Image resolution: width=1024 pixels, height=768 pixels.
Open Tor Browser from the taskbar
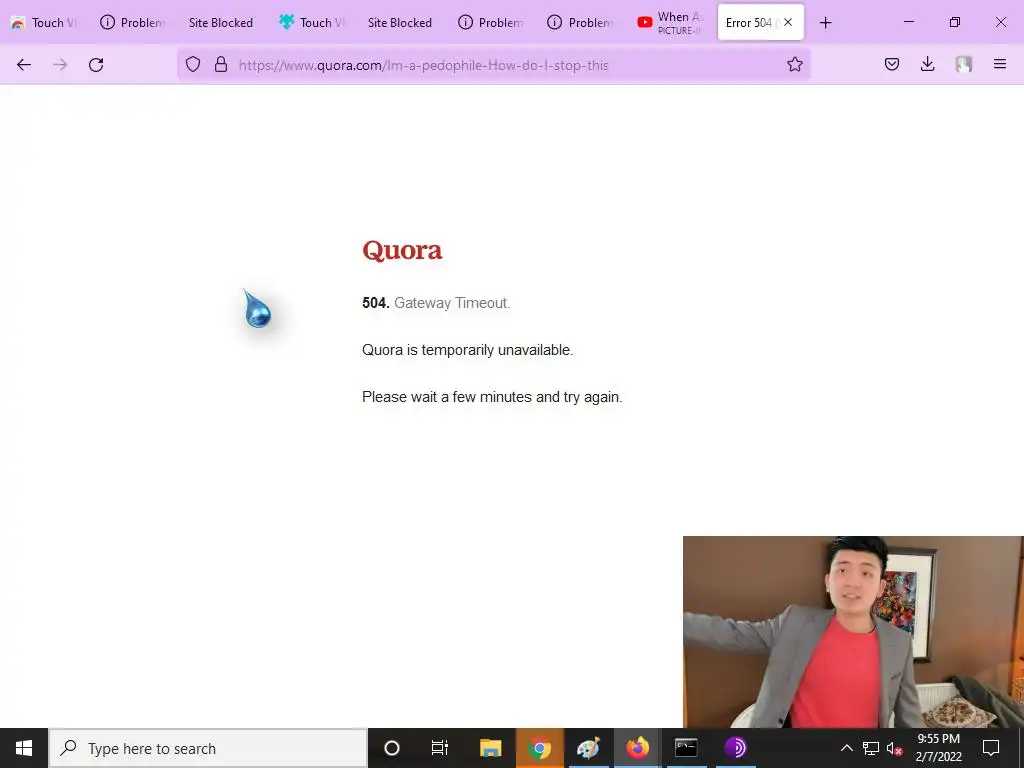735,748
